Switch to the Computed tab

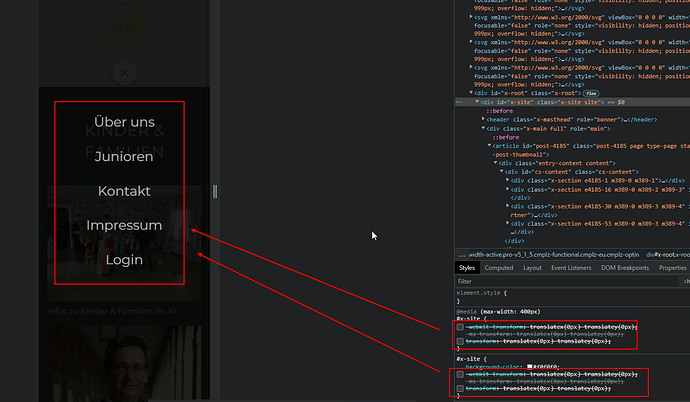pyautogui.click(x=499, y=268)
